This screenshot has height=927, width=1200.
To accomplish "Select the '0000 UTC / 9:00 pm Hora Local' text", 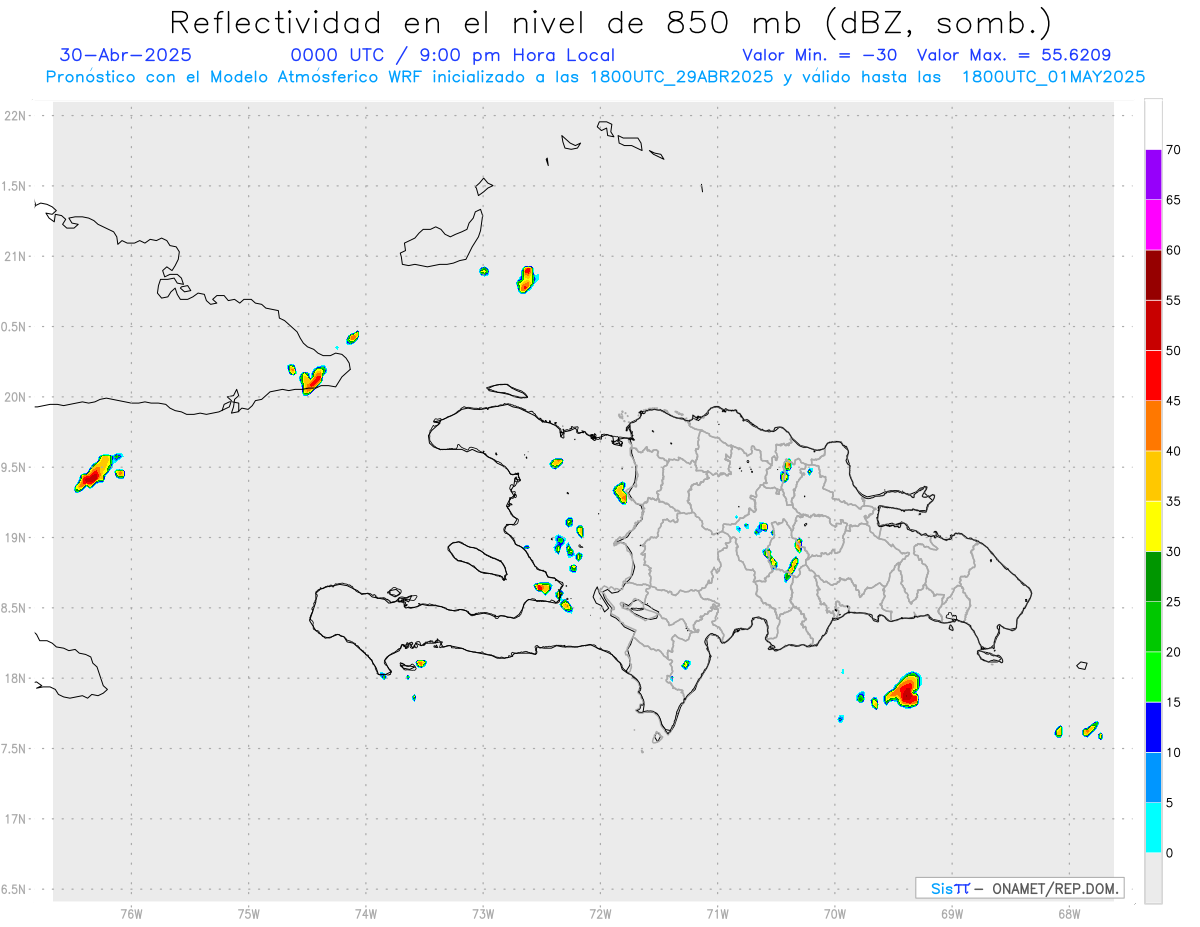I will coord(453,55).
